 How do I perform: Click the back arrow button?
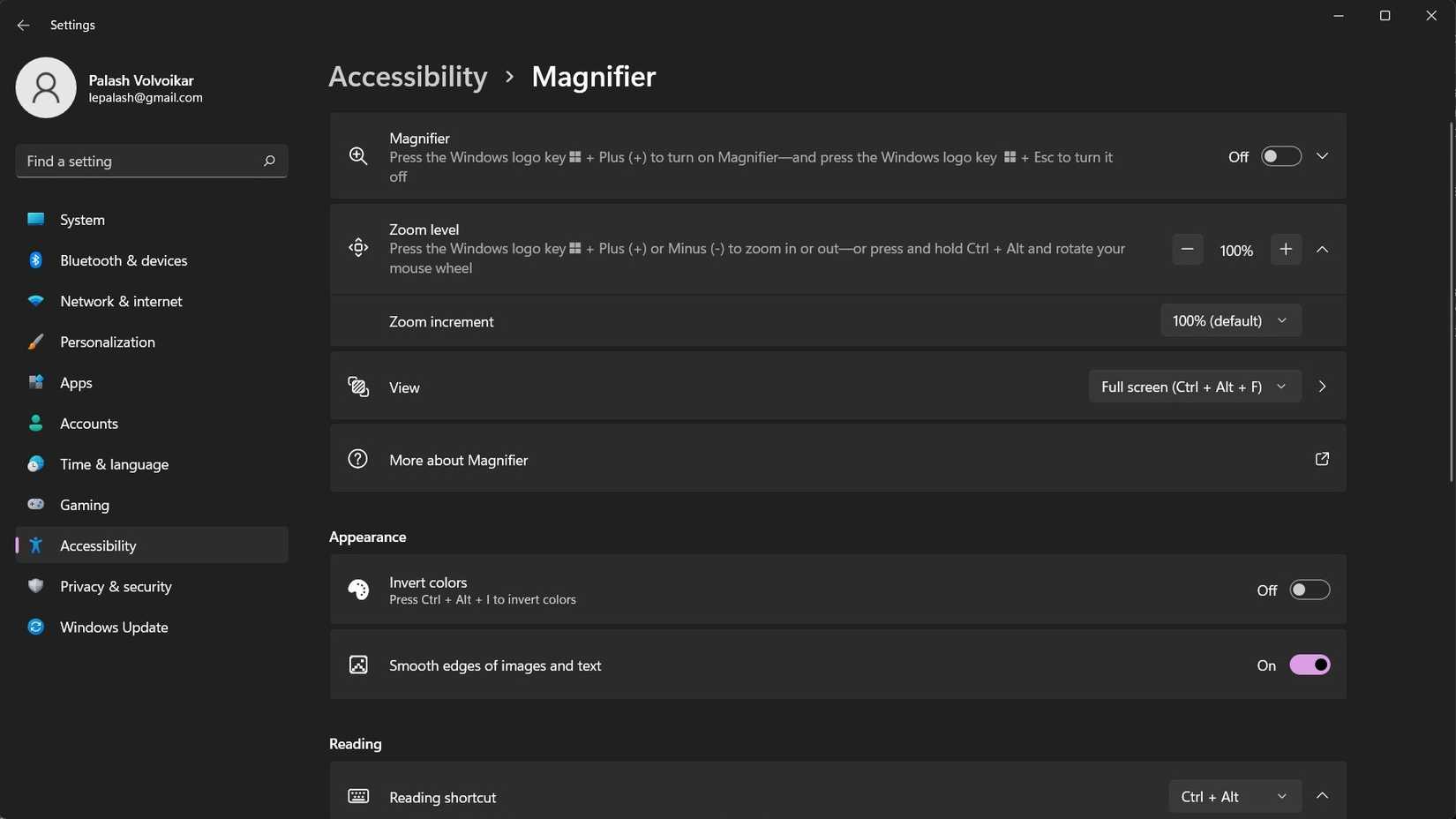[23, 25]
